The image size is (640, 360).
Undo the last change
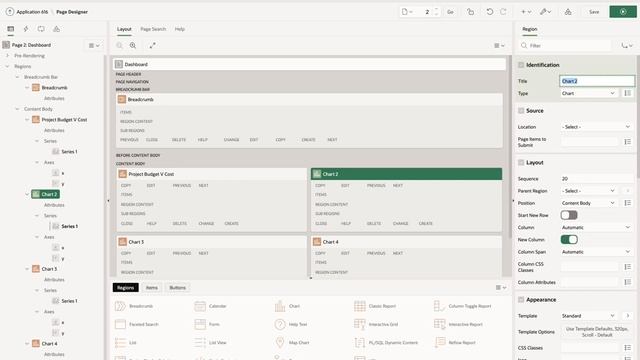(489, 12)
